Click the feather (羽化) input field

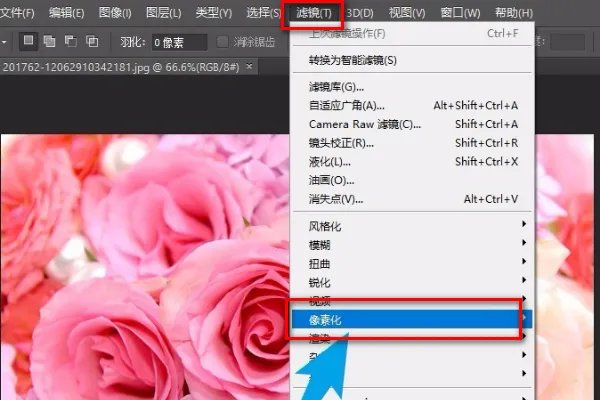(179, 42)
